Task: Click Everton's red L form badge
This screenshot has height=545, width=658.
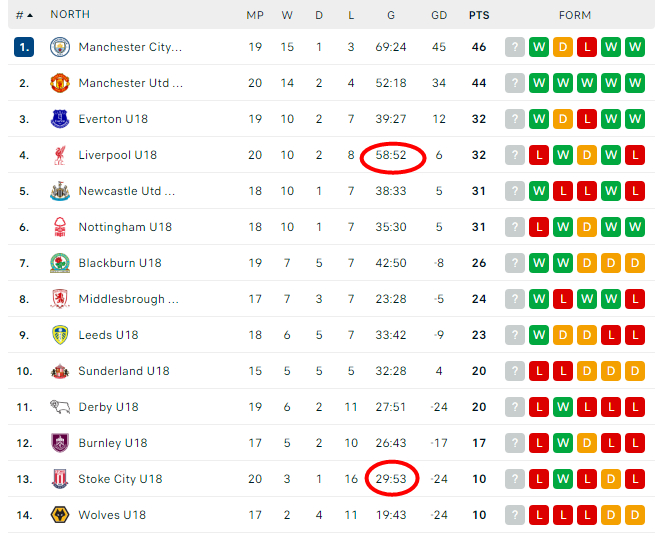Action: point(587,119)
